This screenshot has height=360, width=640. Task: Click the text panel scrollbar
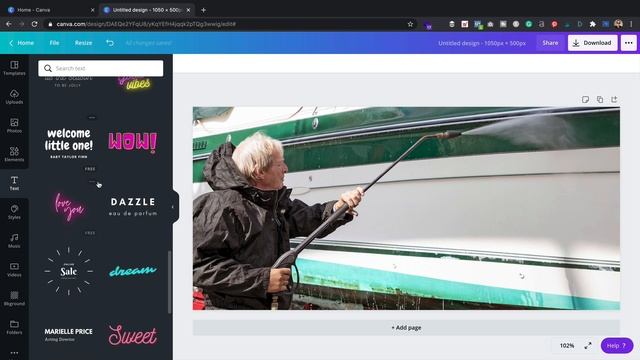[x=169, y=282]
